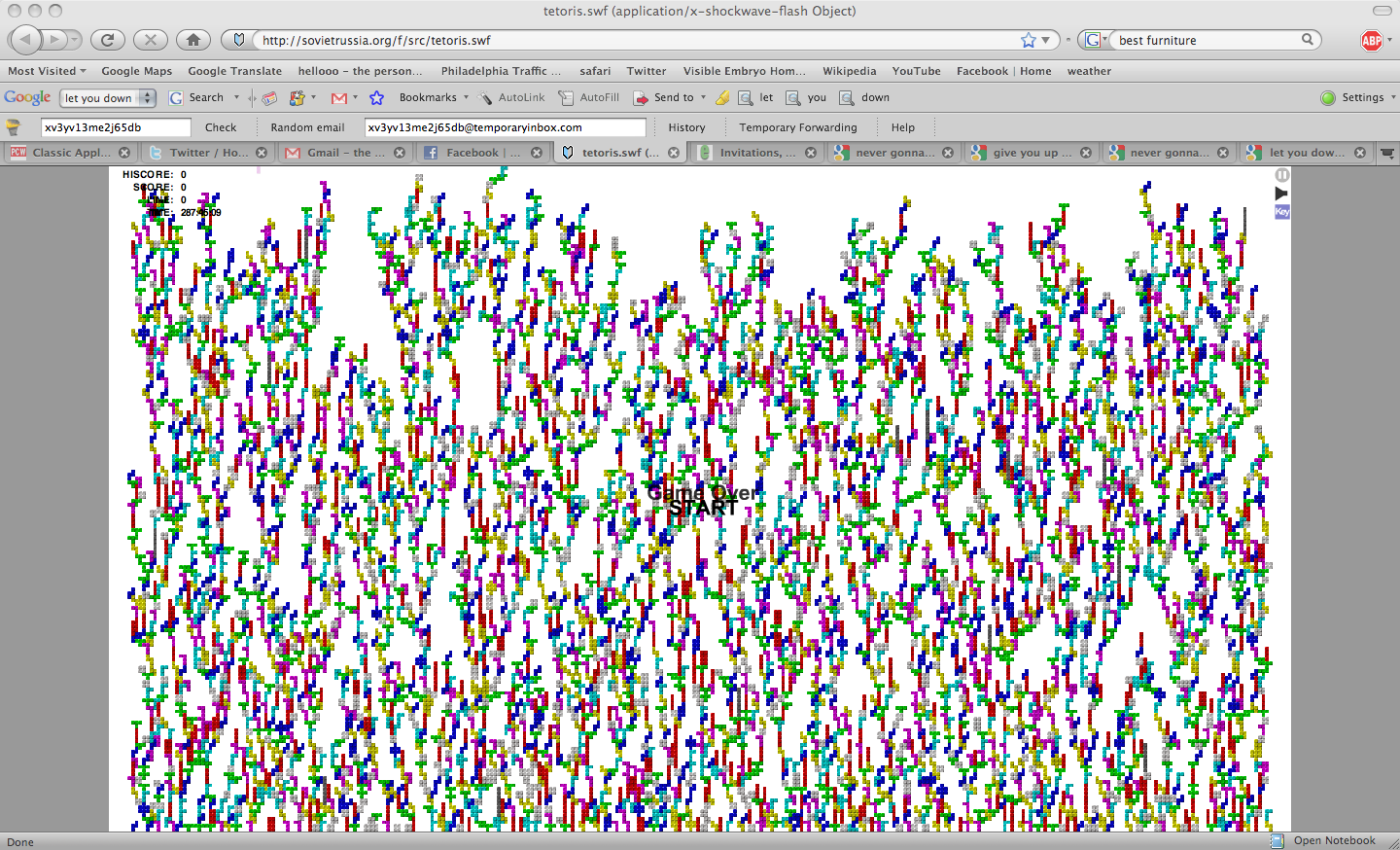Click the magnifier in the 'best furniture' search box

pyautogui.click(x=1308, y=40)
